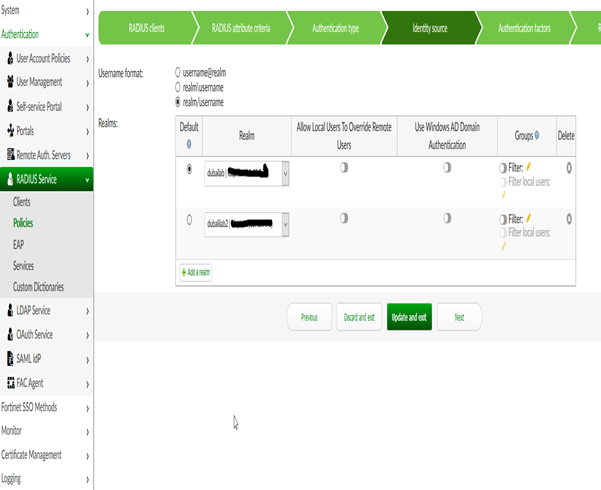Delete the dubailab realm row
The width and height of the screenshot is (601, 490).
(568, 168)
